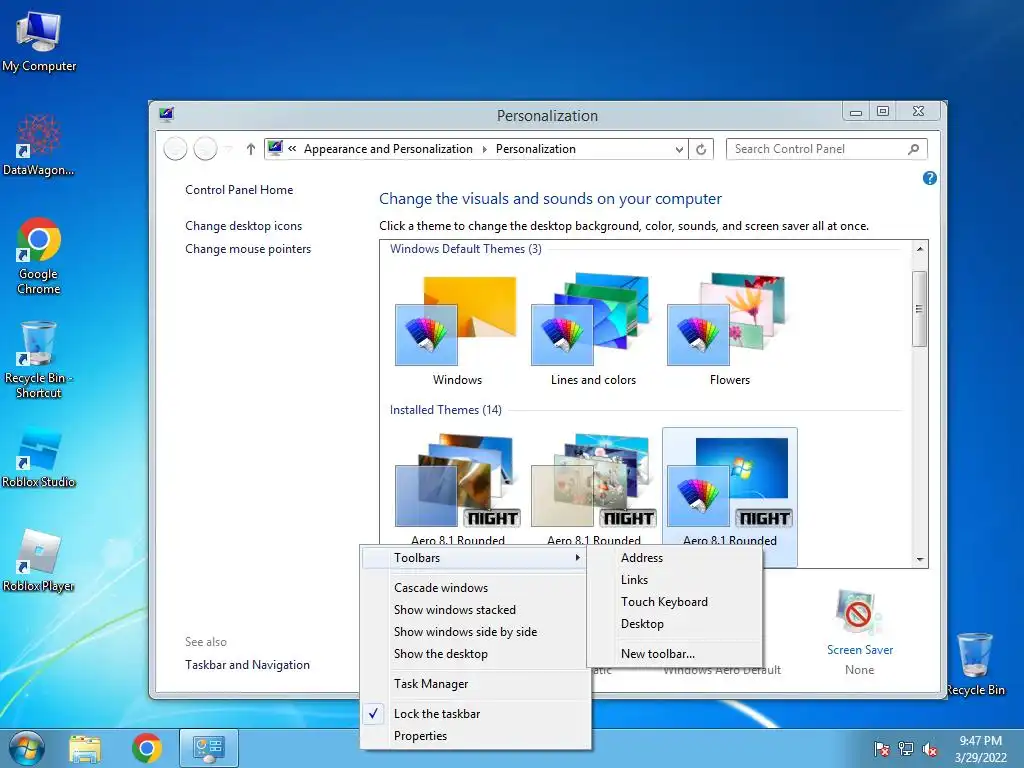The width and height of the screenshot is (1024, 768).
Task: Click the scrollbar up arrow in themes list
Action: (x=920, y=249)
